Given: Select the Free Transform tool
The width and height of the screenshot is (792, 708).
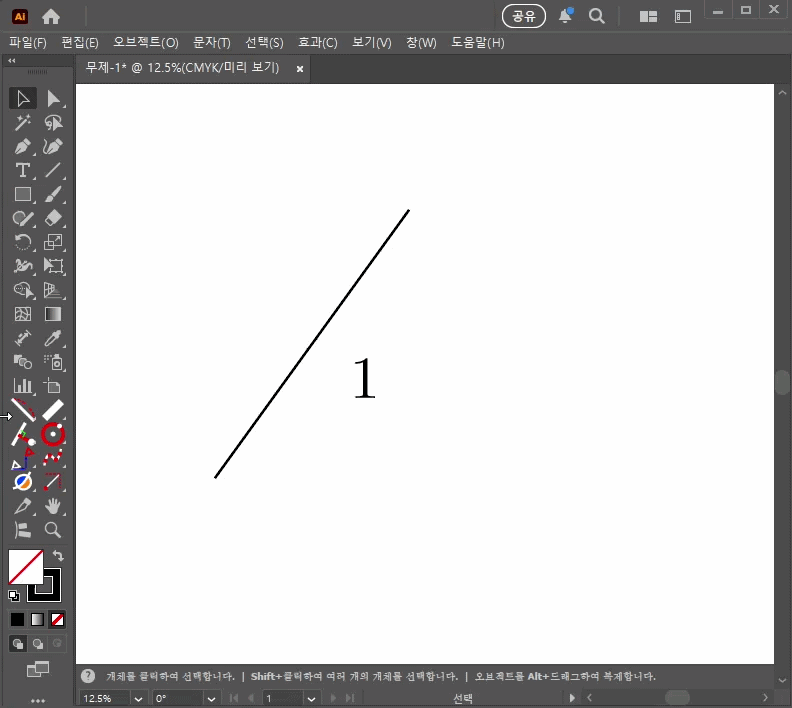Looking at the screenshot, I should click(53, 266).
